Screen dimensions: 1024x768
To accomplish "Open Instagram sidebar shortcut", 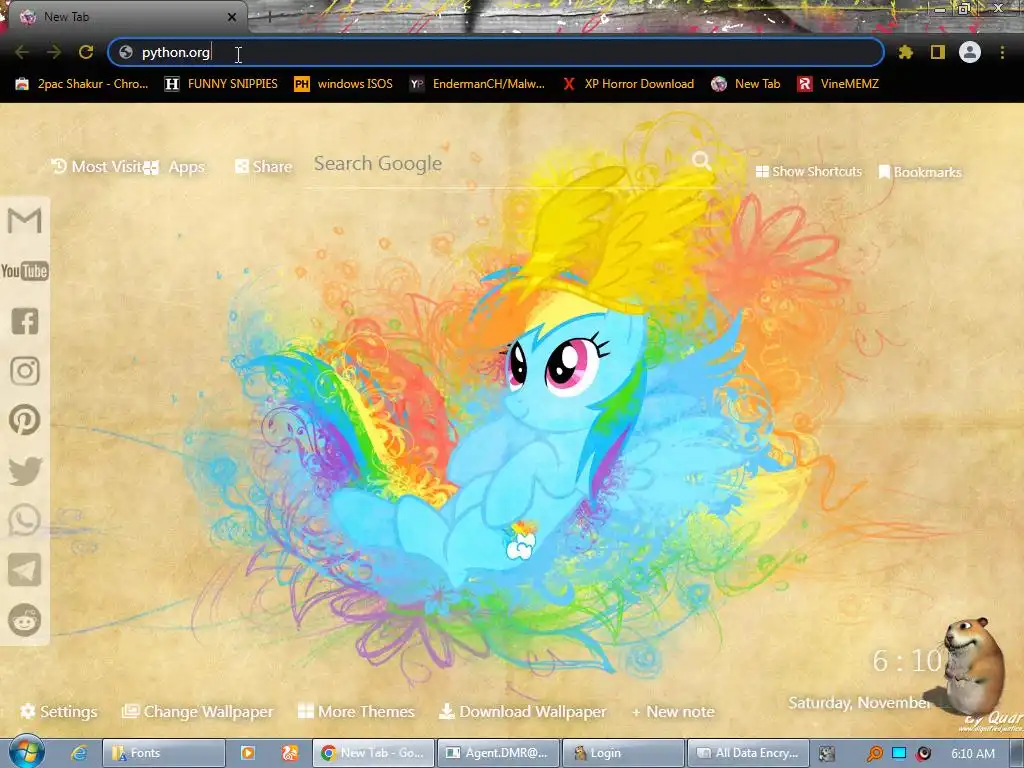I will [25, 370].
